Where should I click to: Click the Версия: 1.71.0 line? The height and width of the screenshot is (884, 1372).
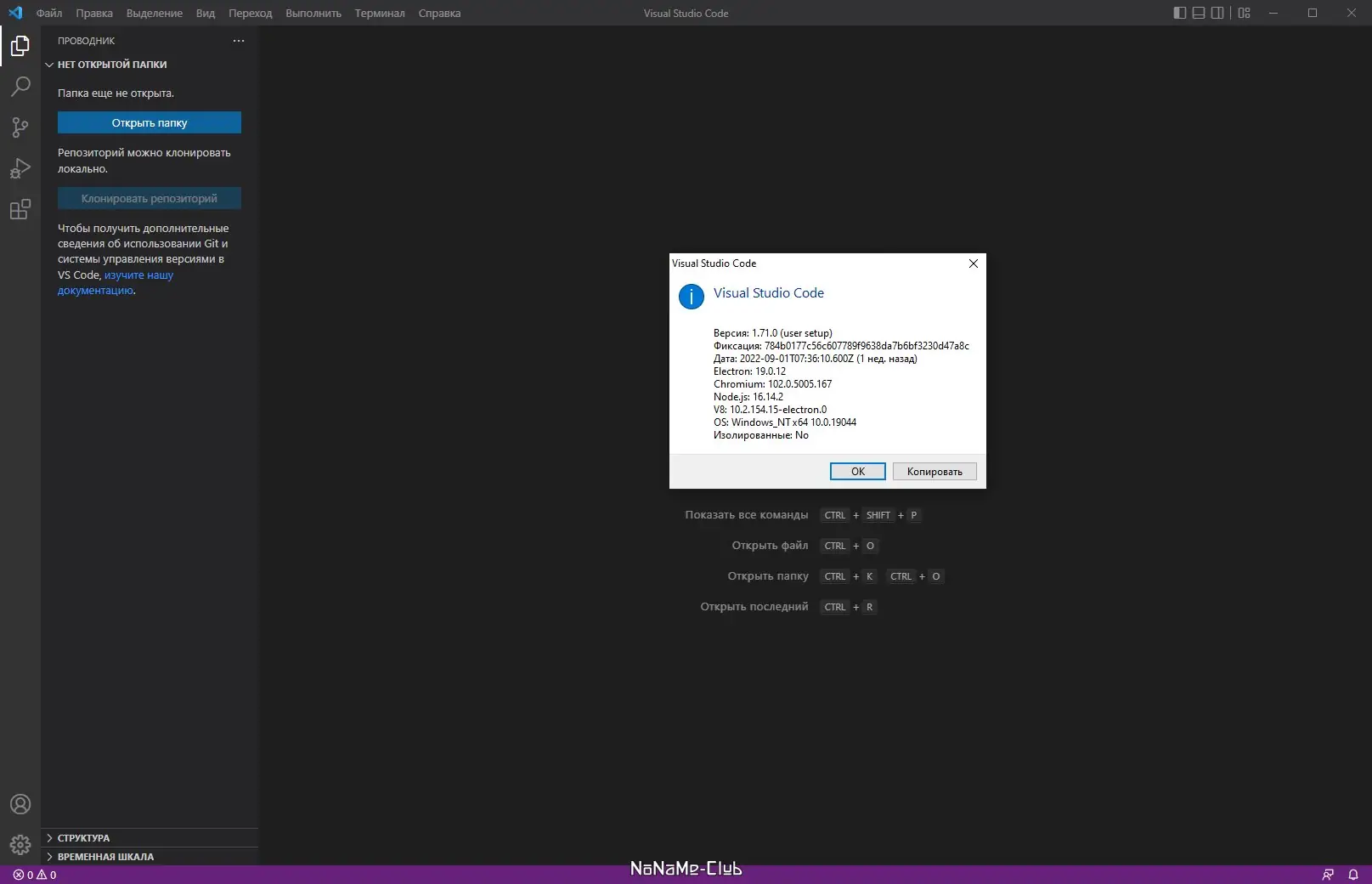click(773, 333)
